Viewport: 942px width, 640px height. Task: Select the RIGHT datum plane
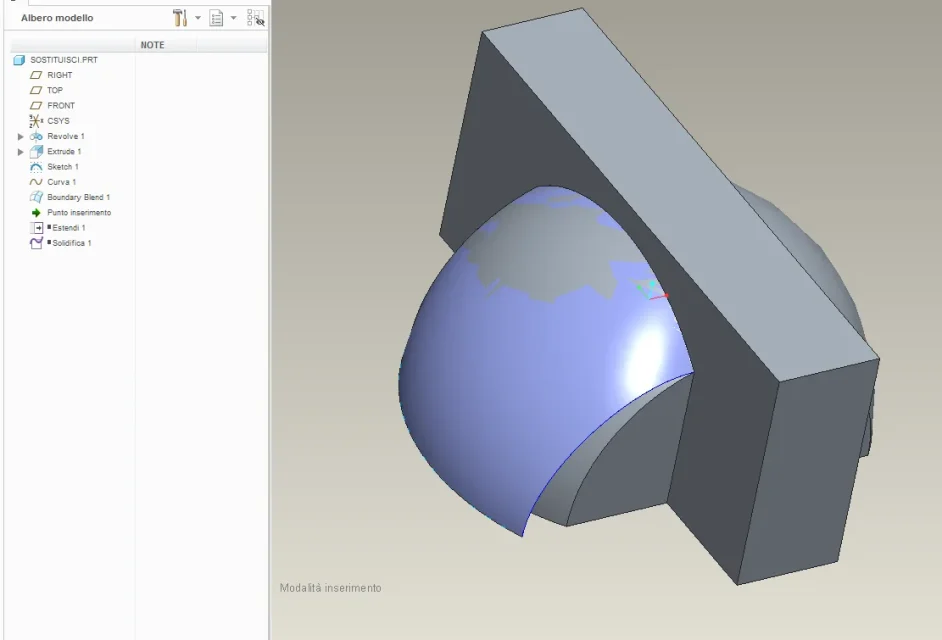pyautogui.click(x=59, y=75)
